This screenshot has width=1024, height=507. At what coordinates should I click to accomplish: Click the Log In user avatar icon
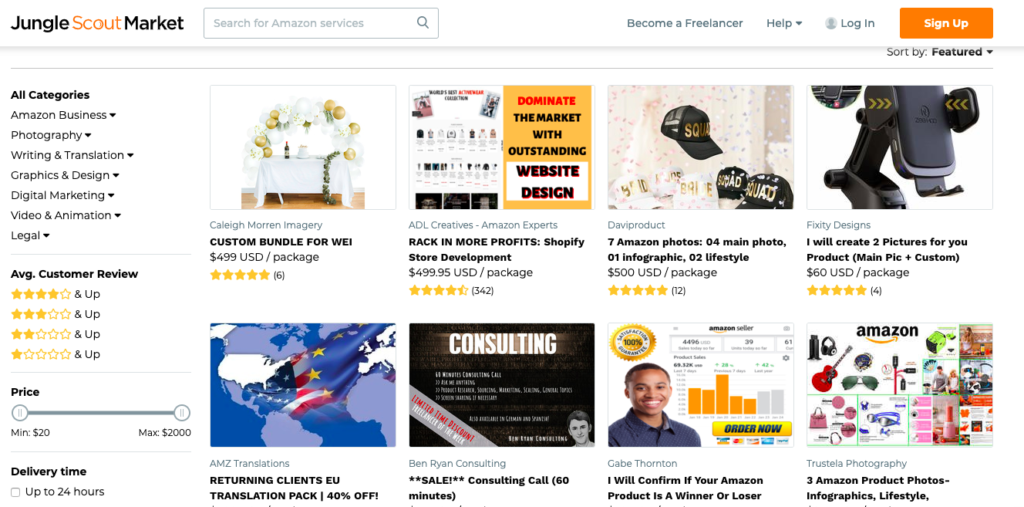coord(831,24)
